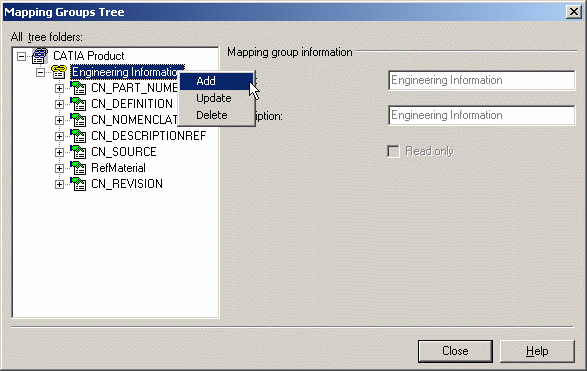Image resolution: width=587 pixels, height=371 pixels.
Task: Select the CN_REVISION tree label
Action: (127, 184)
